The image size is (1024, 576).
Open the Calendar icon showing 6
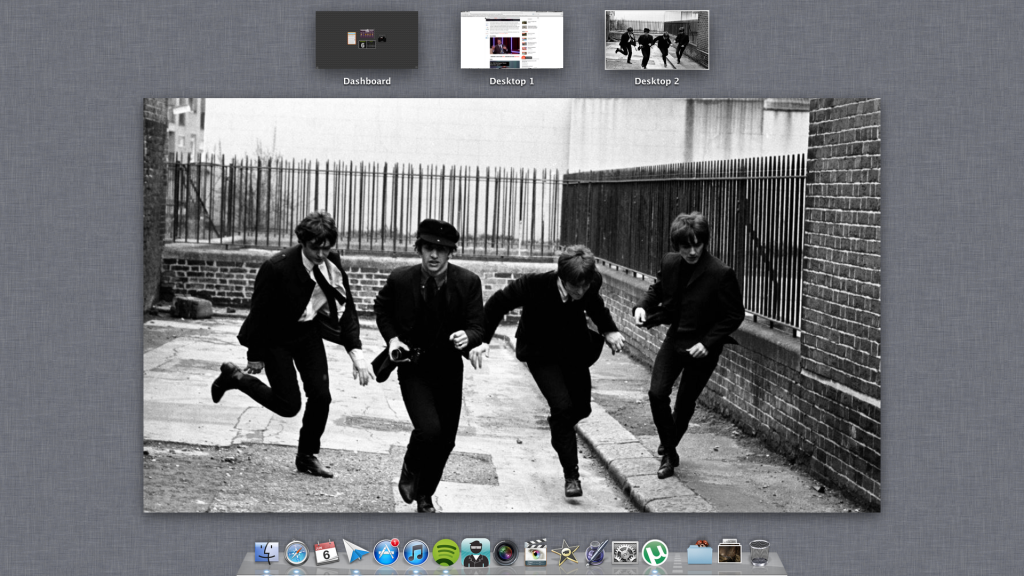[x=326, y=552]
